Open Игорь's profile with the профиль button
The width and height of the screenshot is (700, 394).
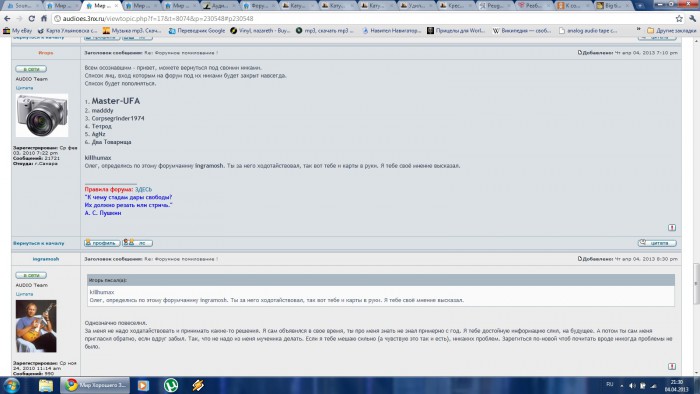pyautogui.click(x=102, y=243)
